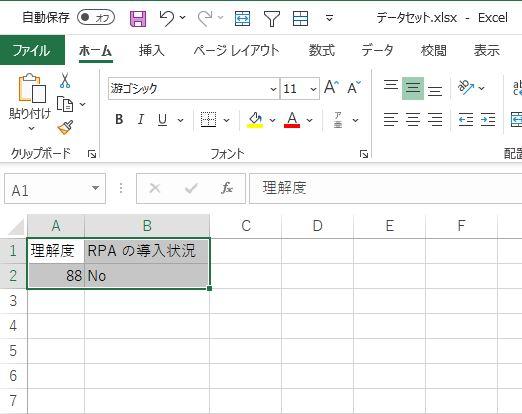Open the ファイル tab
Screen dimensions: 522x414
(x=32, y=50)
